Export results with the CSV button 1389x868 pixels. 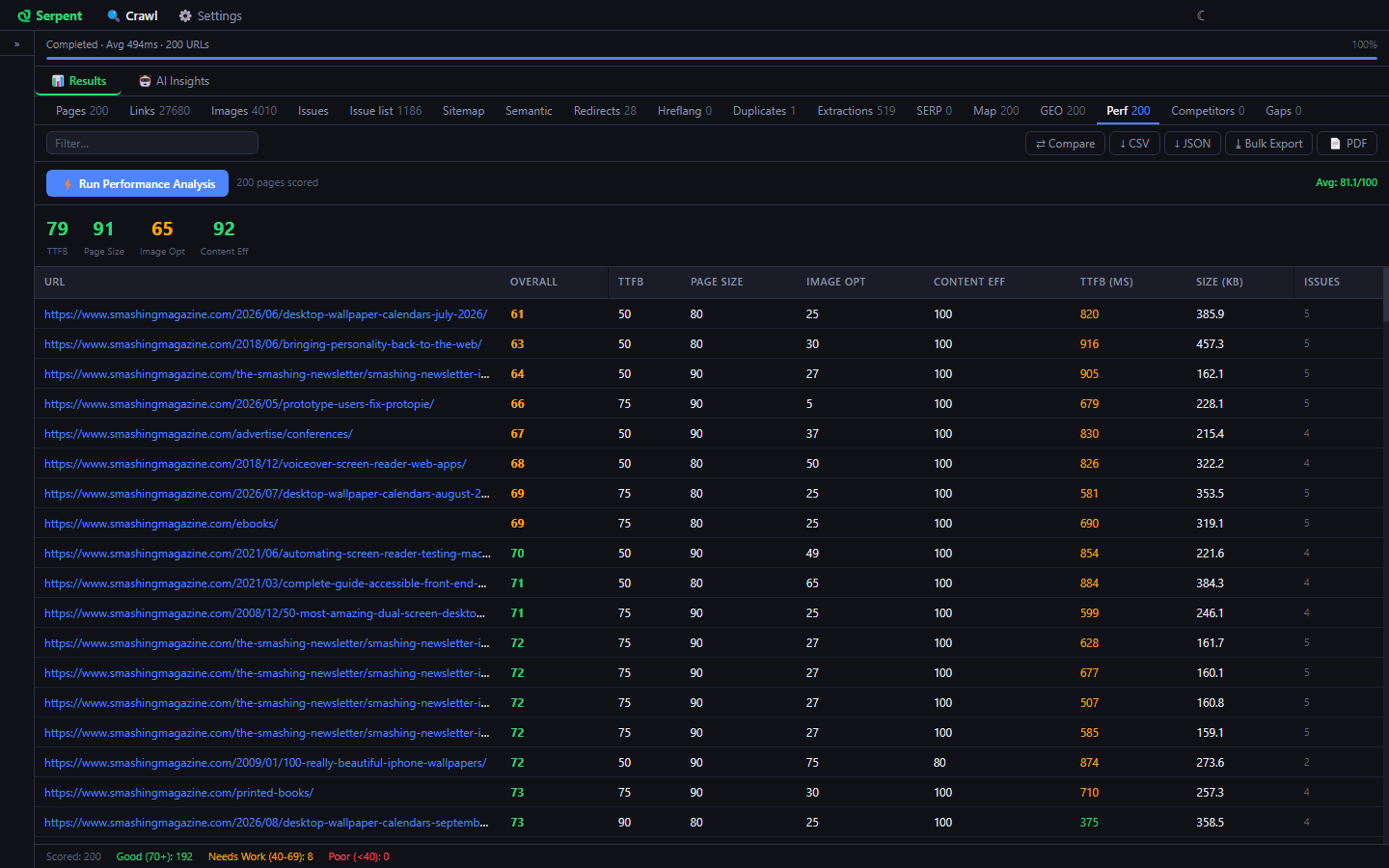point(1134,144)
